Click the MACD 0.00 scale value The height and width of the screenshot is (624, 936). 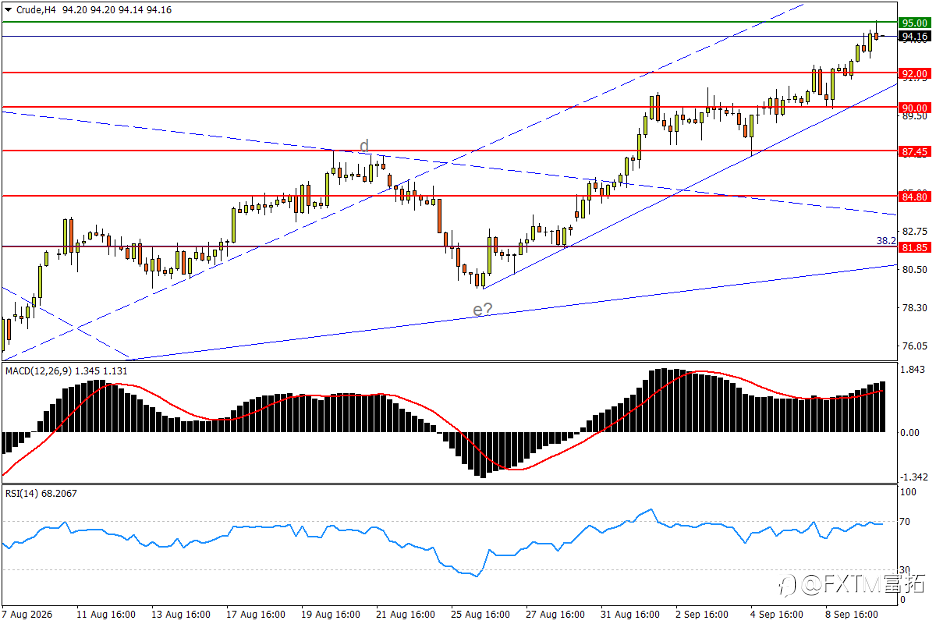(x=910, y=432)
